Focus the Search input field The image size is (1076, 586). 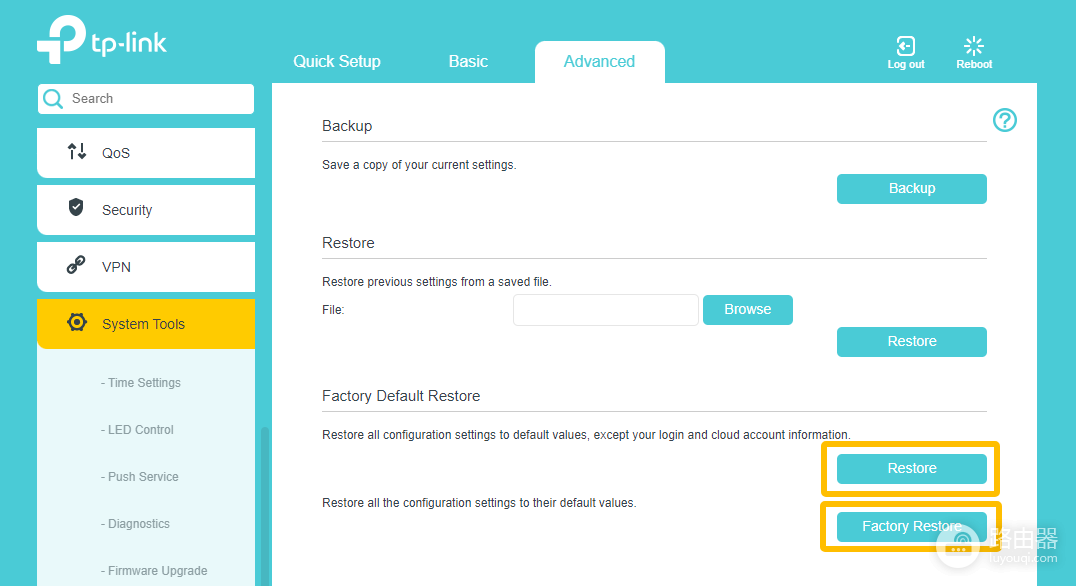pos(146,99)
